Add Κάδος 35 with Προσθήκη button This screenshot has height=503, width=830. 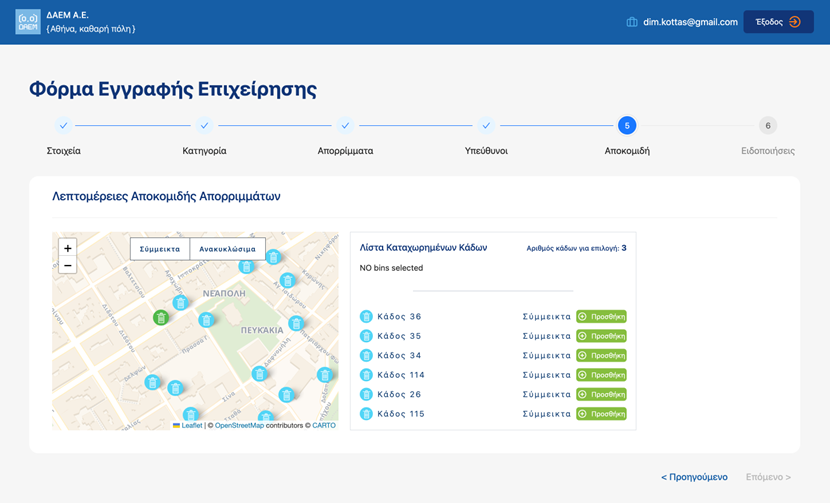point(601,336)
